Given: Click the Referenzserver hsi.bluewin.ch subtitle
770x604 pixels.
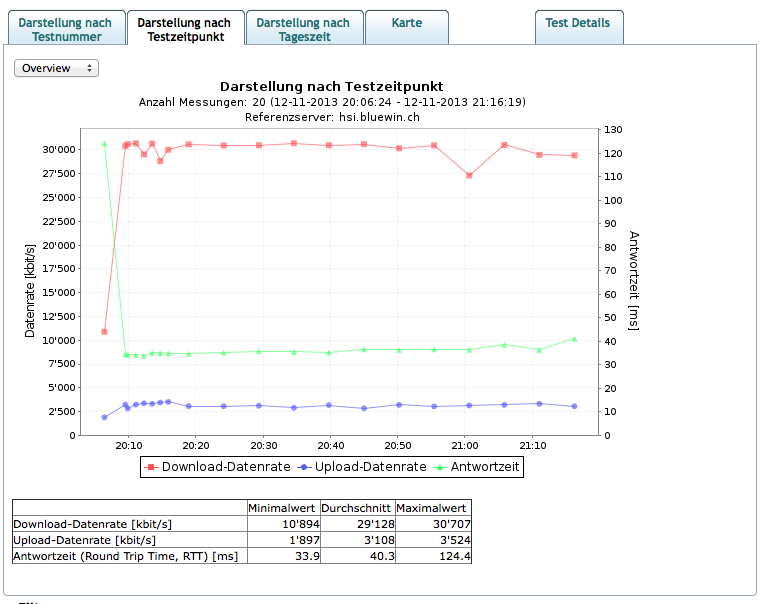Looking at the screenshot, I should (331, 116).
